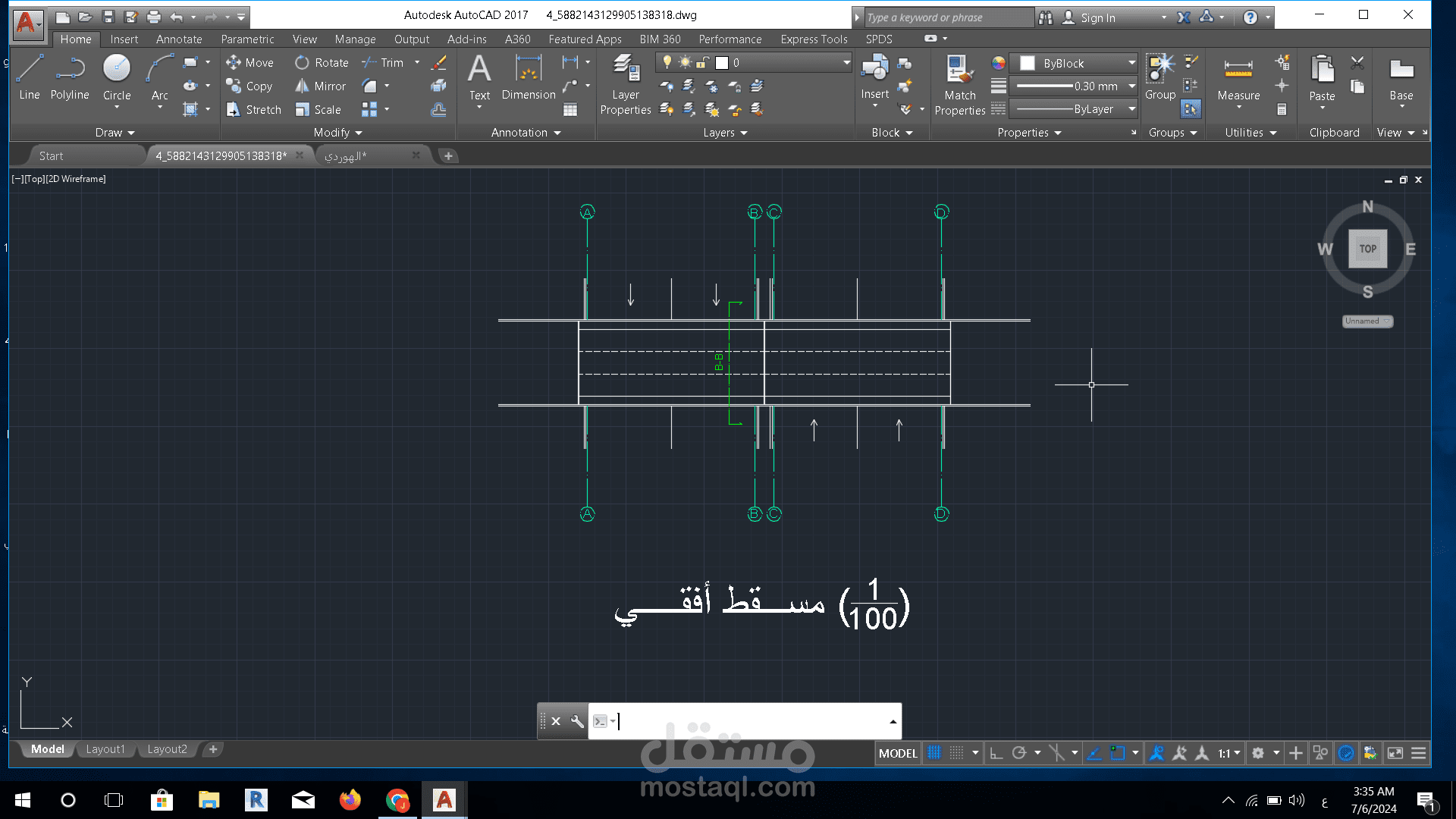This screenshot has height=819, width=1456.
Task: Switch to the Express Tools tab
Action: (814, 39)
